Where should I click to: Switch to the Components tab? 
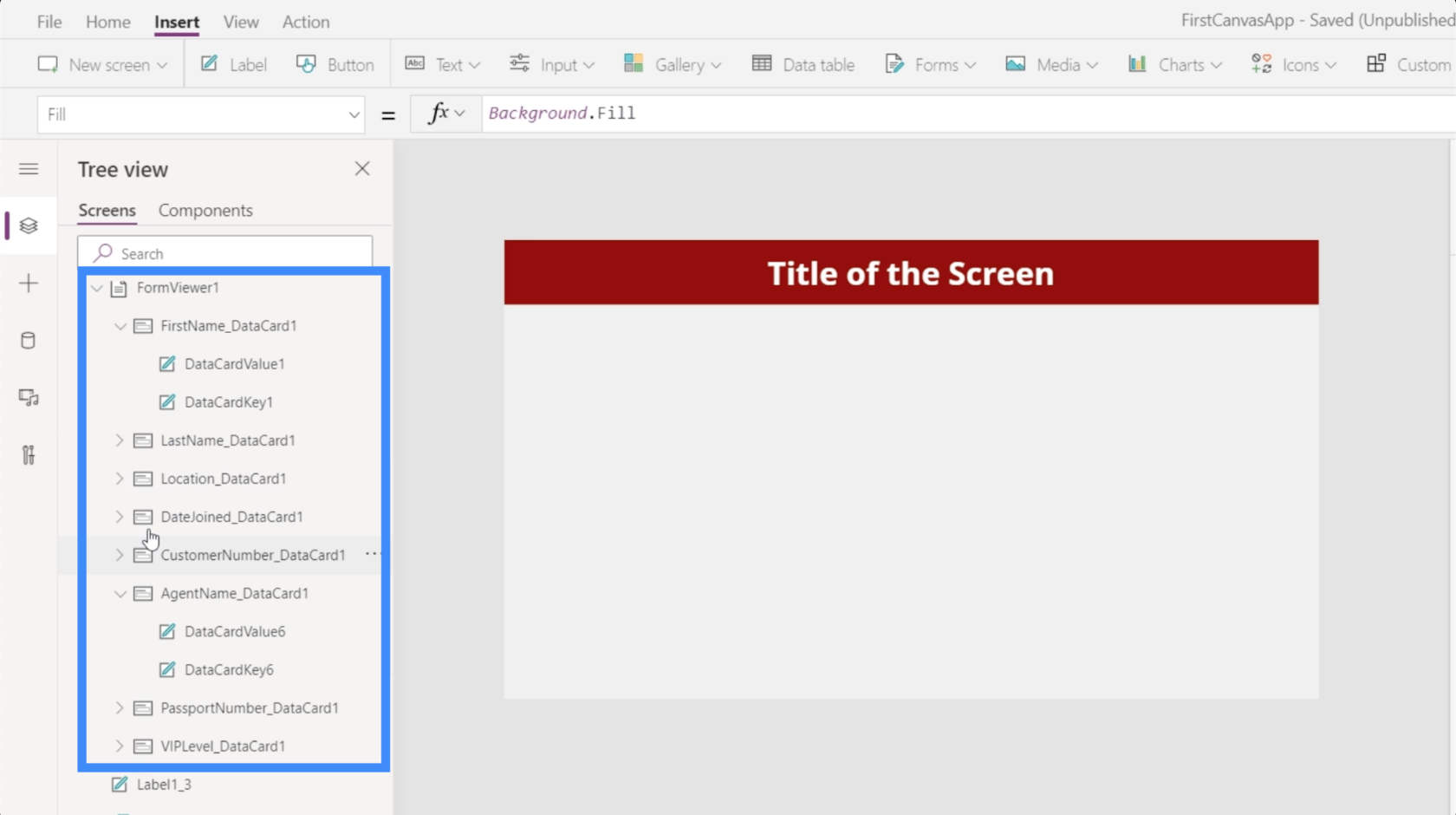tap(205, 211)
